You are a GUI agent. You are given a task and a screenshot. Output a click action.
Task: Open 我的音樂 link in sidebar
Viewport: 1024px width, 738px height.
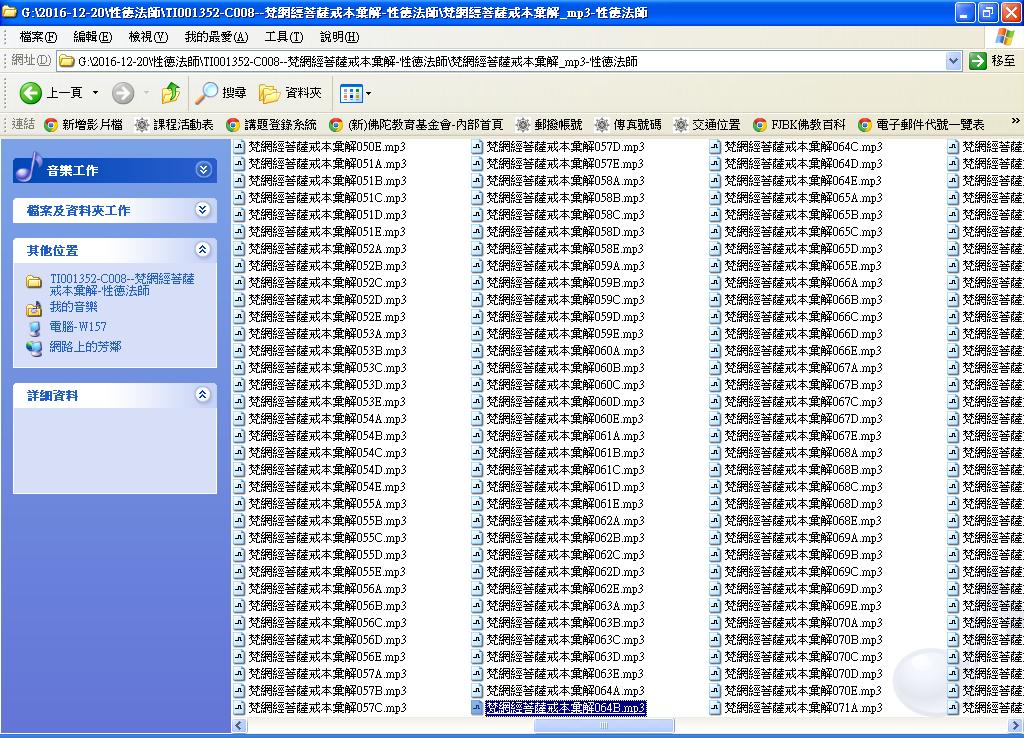[x=74, y=307]
